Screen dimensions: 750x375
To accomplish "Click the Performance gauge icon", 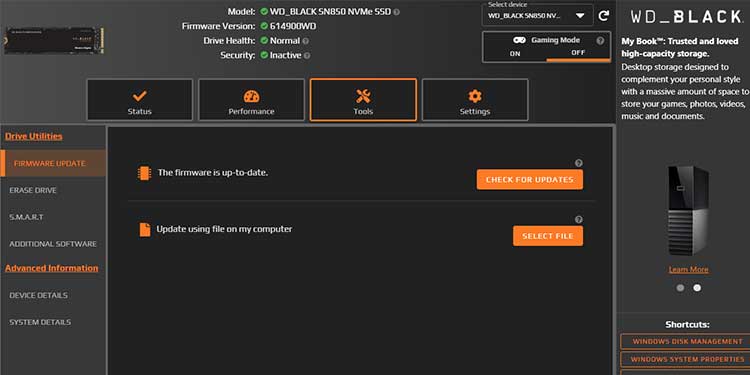I will tap(252, 96).
